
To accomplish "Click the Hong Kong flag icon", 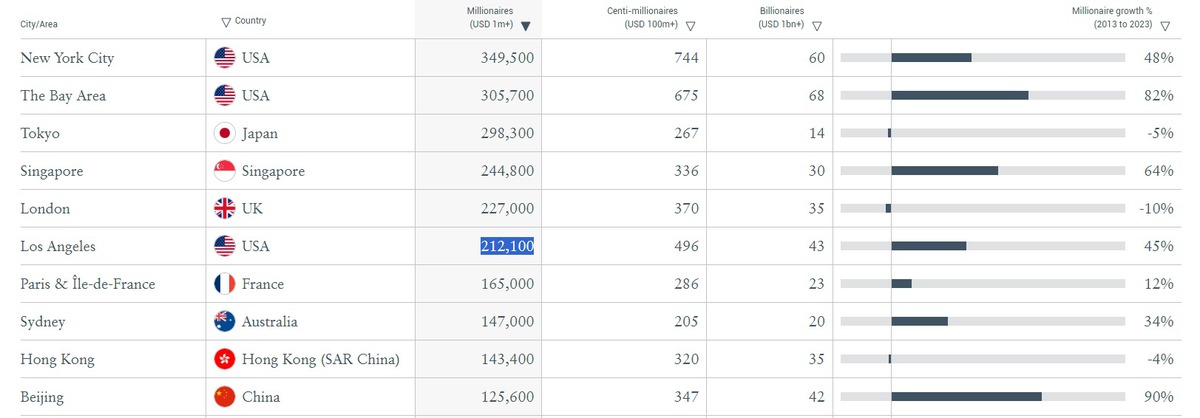I will [225, 359].
